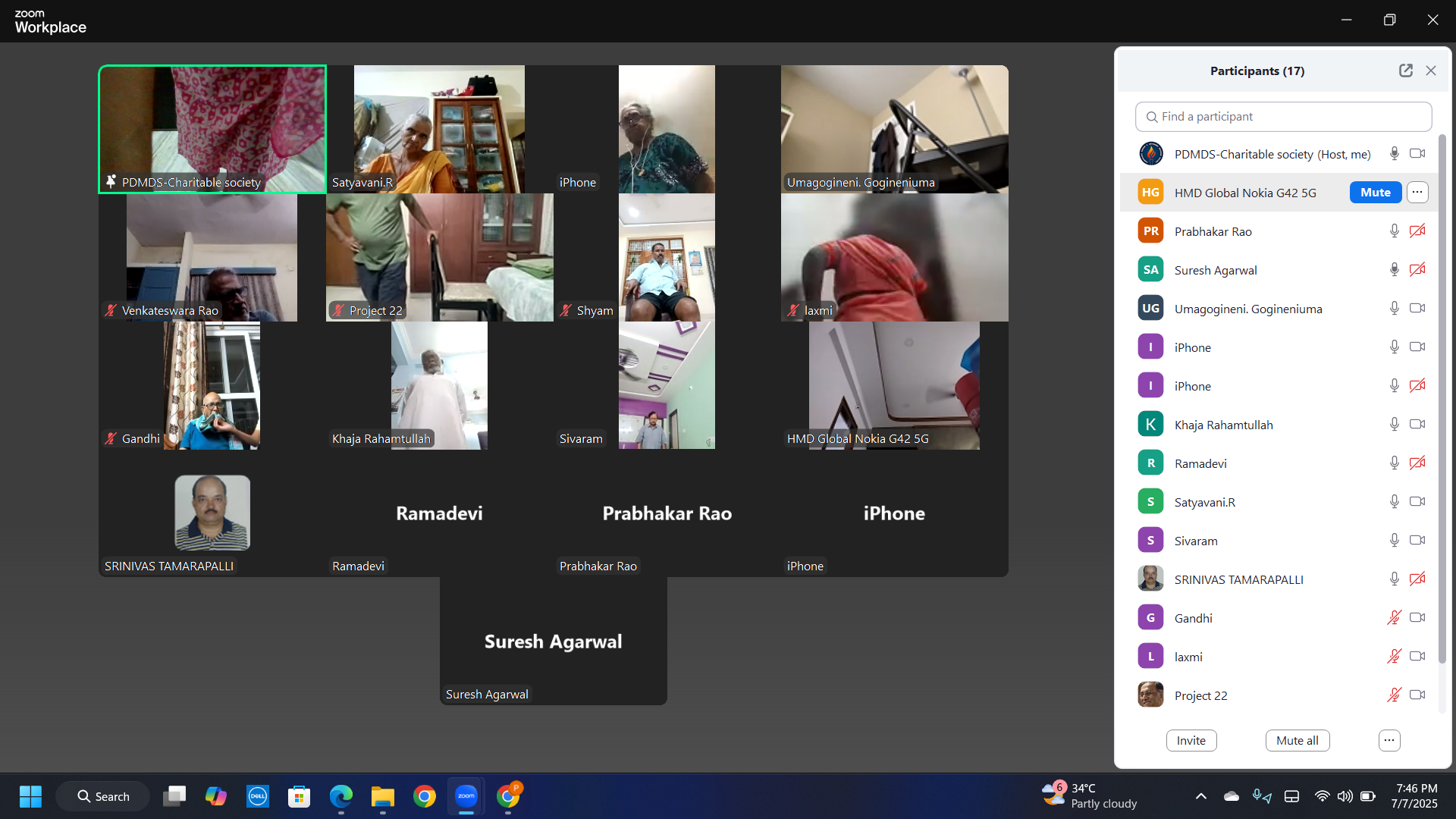The height and width of the screenshot is (819, 1456).
Task: Click the Invite button
Action: tap(1191, 741)
